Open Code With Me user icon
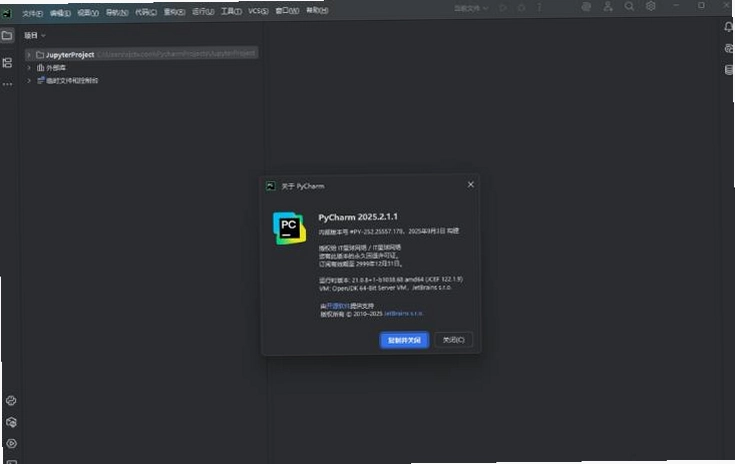Screen dimensions: 735x464 (x=608, y=7)
